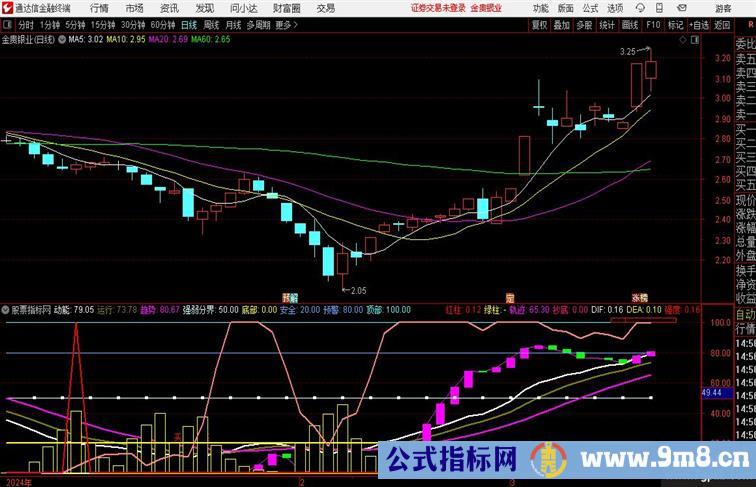The width and height of the screenshot is (756, 487).
Task: Open the mail envelope icon
Action: pyautogui.click(x=682, y=8)
